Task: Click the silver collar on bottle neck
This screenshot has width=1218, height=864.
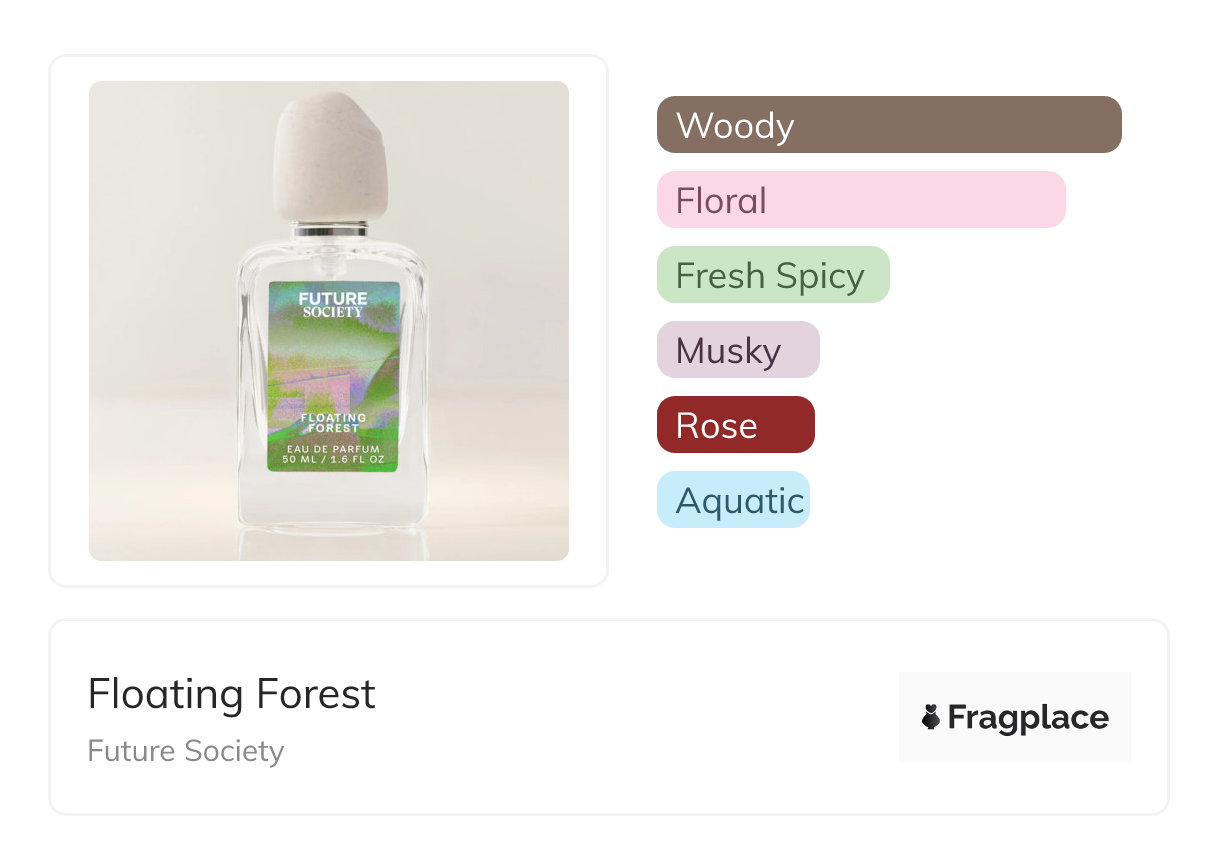Action: pos(331,231)
